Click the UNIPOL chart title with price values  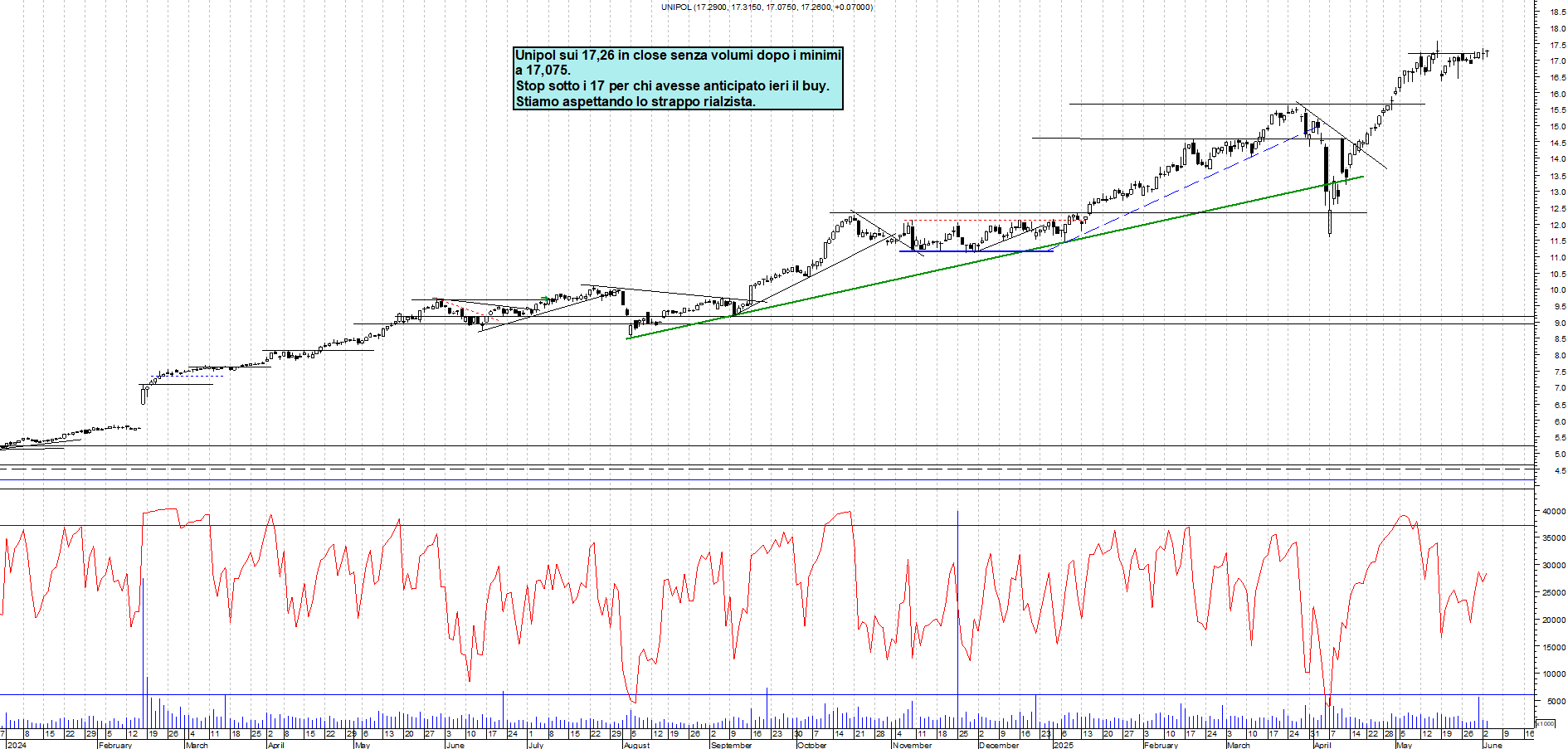(x=767, y=7)
